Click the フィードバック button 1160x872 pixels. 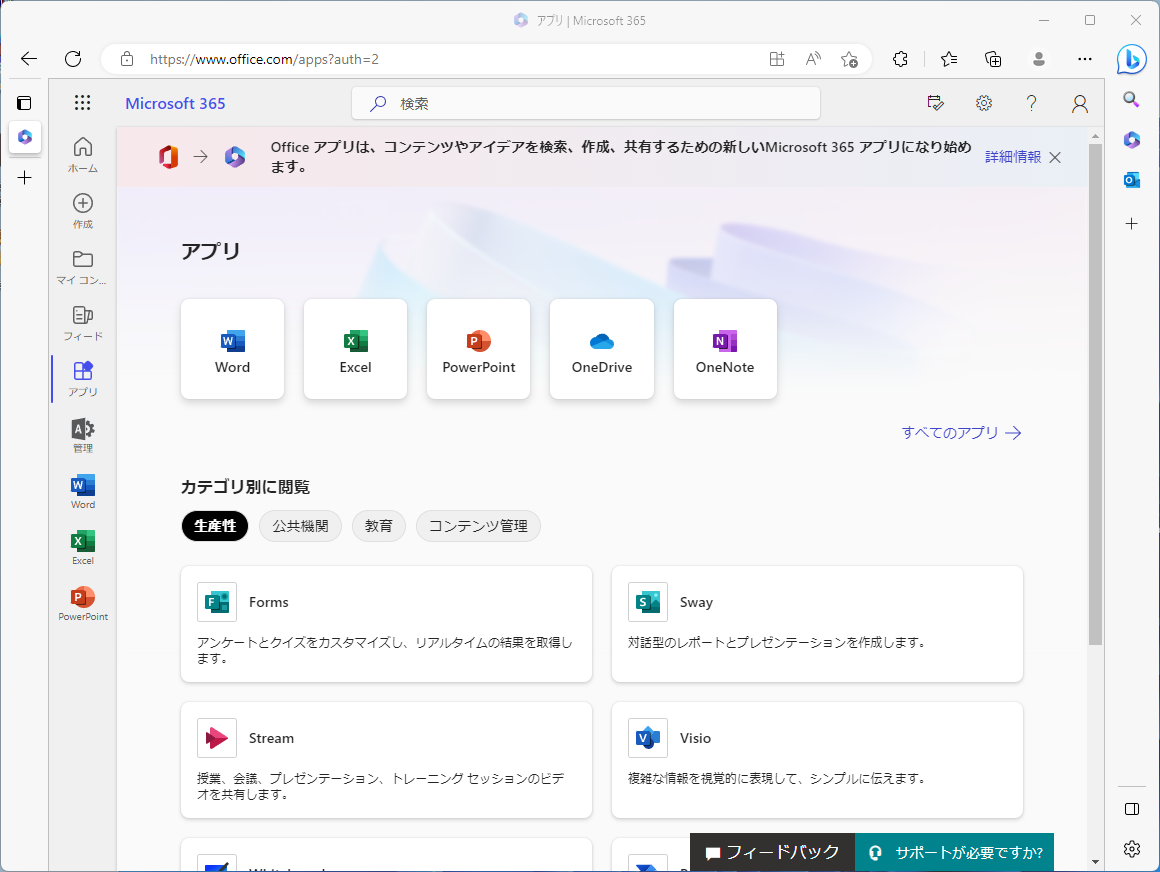tap(772, 852)
